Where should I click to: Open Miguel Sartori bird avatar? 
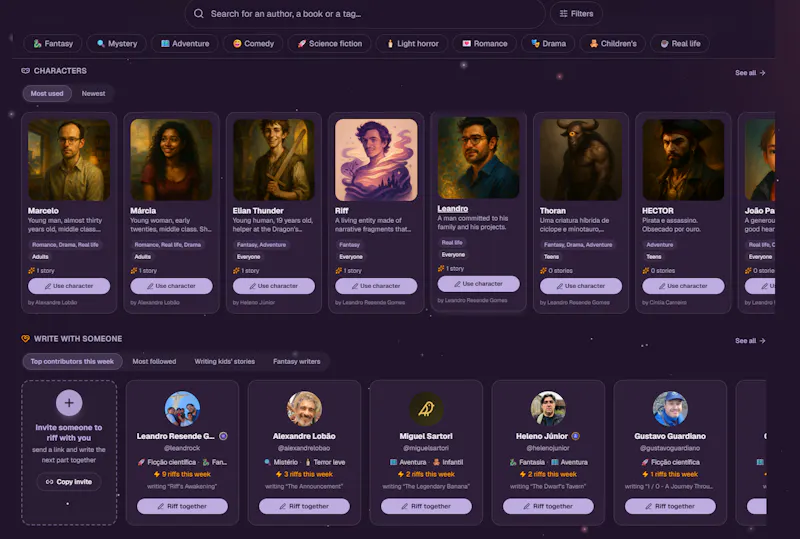pos(426,409)
